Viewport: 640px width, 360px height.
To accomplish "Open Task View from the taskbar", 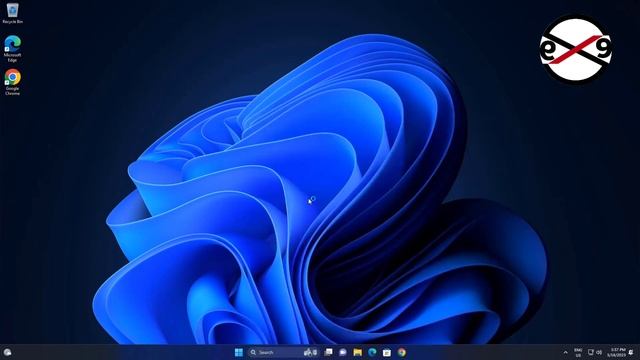I will click(328, 352).
